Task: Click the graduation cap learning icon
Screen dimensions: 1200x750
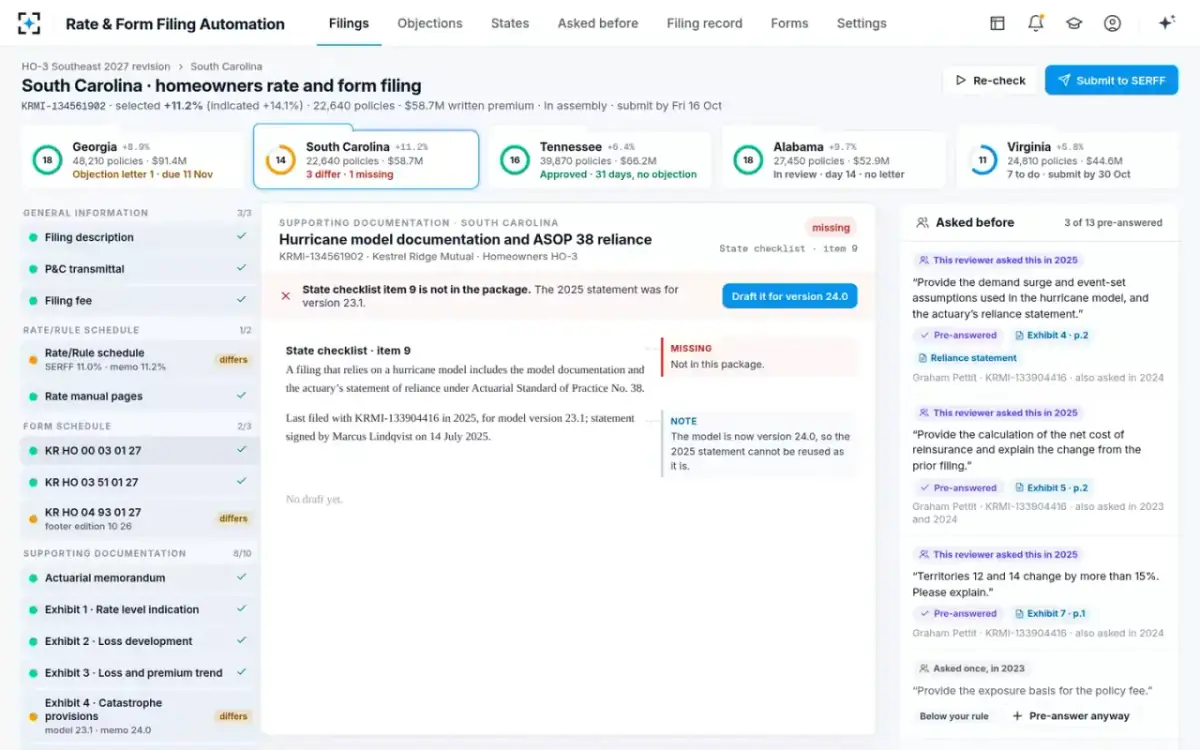Action: coord(1074,23)
